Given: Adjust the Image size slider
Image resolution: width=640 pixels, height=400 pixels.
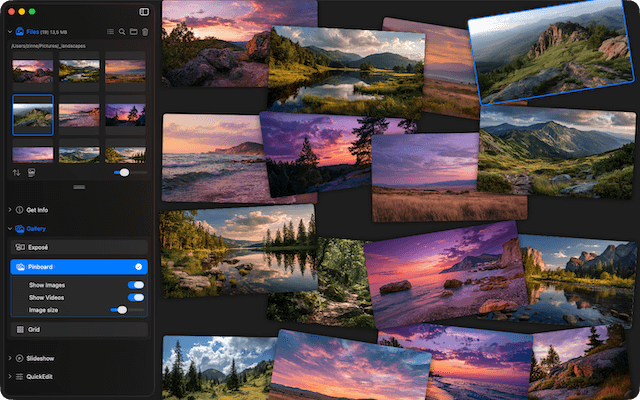Looking at the screenshot, I should [122, 310].
